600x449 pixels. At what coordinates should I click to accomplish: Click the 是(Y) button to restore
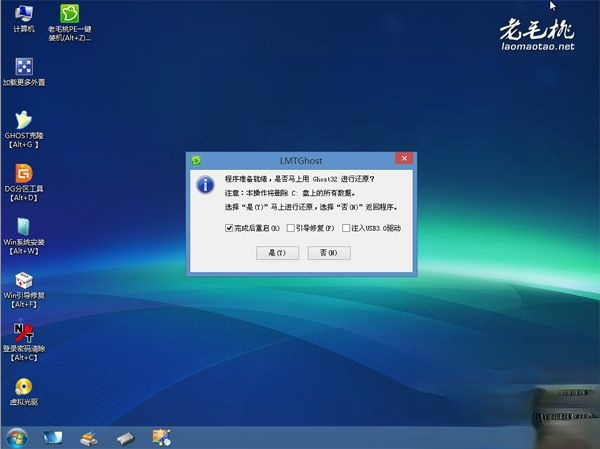tap(277, 253)
